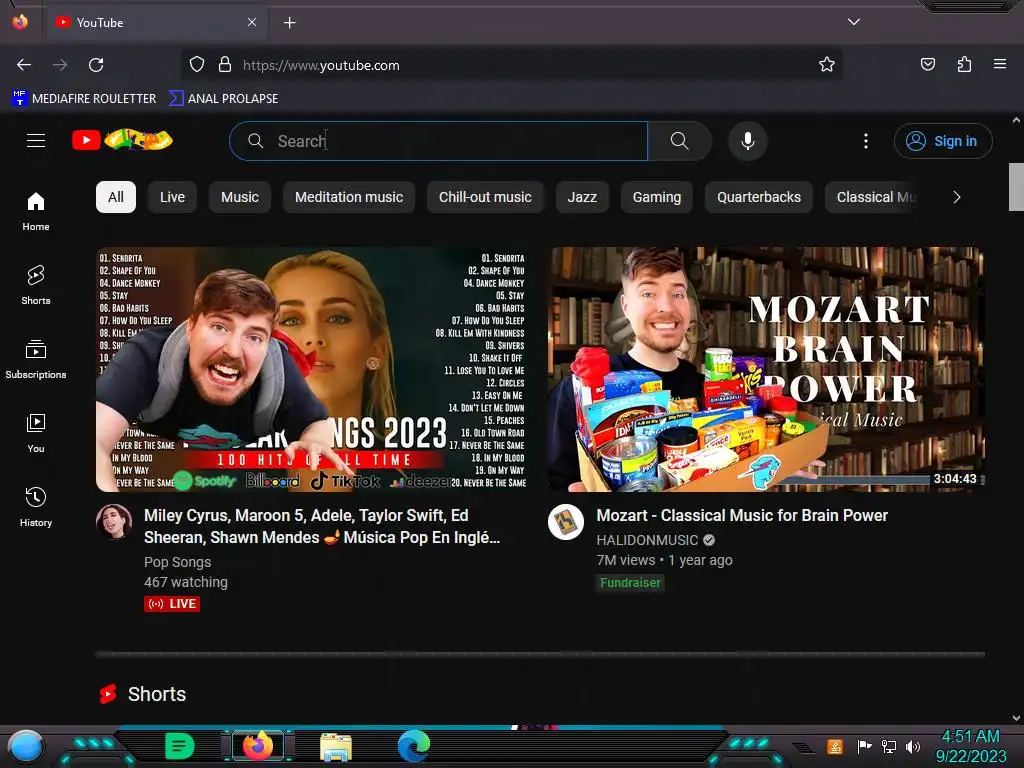Show more filter chips with the right arrow

pyautogui.click(x=957, y=197)
